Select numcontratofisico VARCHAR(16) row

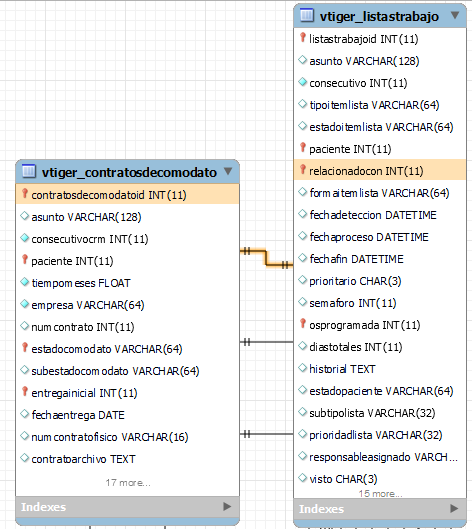[x=128, y=437]
